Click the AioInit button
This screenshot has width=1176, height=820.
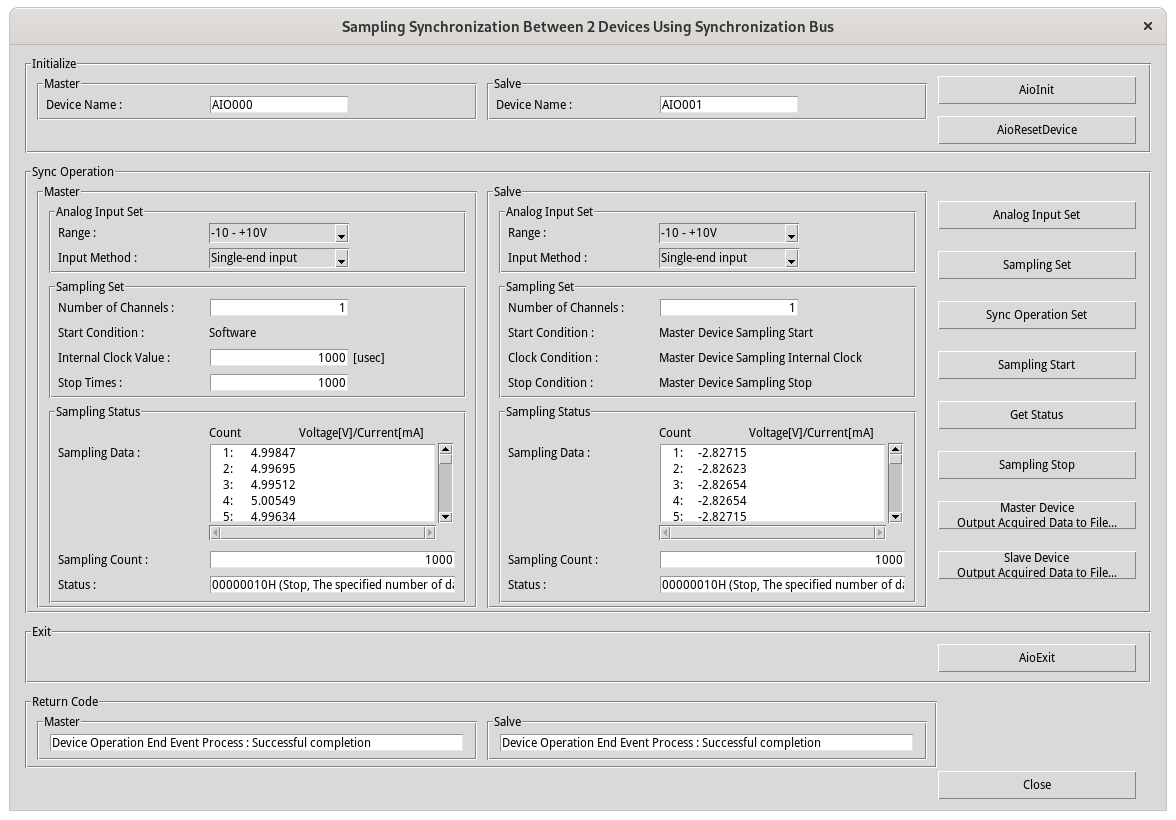[x=1036, y=90]
